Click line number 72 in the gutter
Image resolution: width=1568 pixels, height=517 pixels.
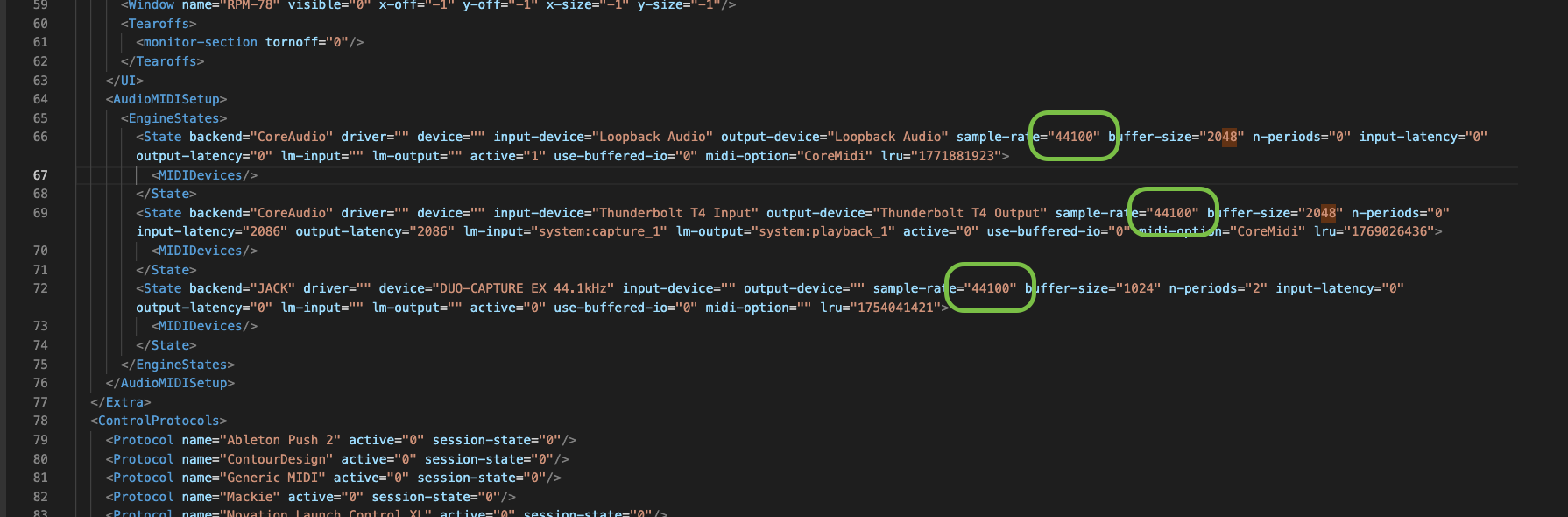(40, 288)
